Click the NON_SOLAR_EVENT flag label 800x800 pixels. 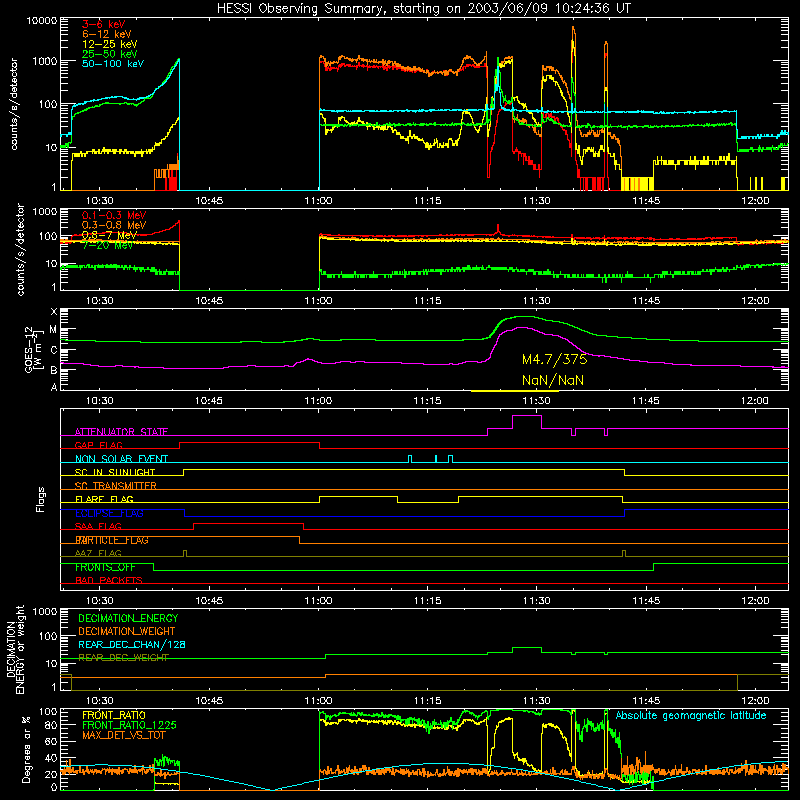(121, 459)
